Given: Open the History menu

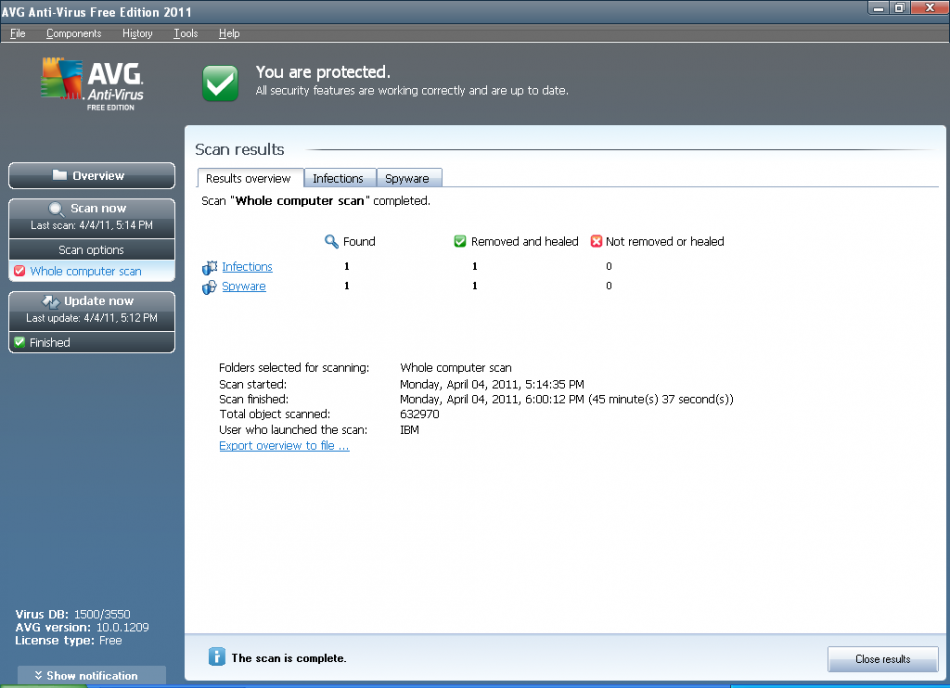Looking at the screenshot, I should pyautogui.click(x=137, y=33).
